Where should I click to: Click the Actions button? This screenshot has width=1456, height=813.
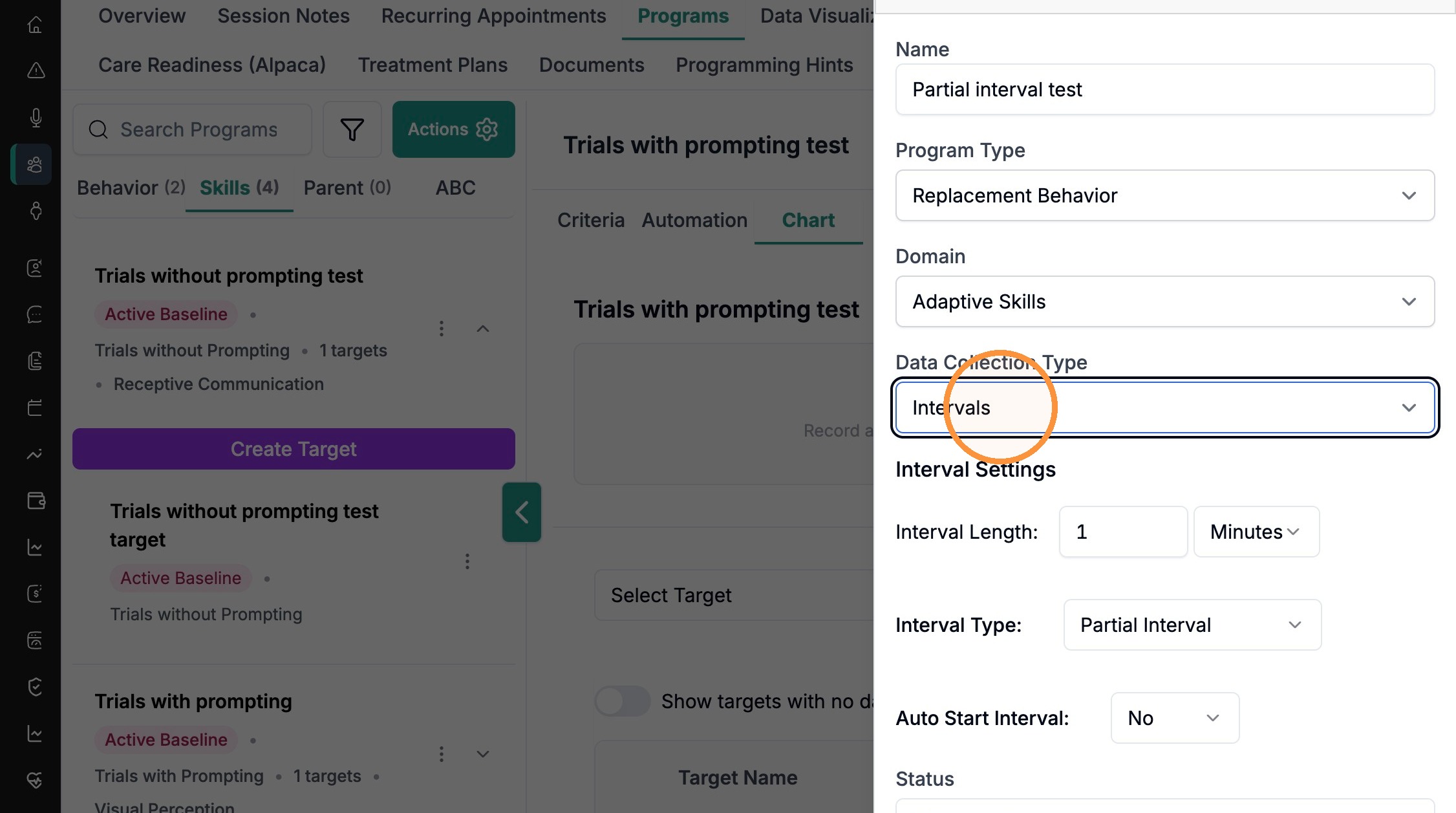453,129
